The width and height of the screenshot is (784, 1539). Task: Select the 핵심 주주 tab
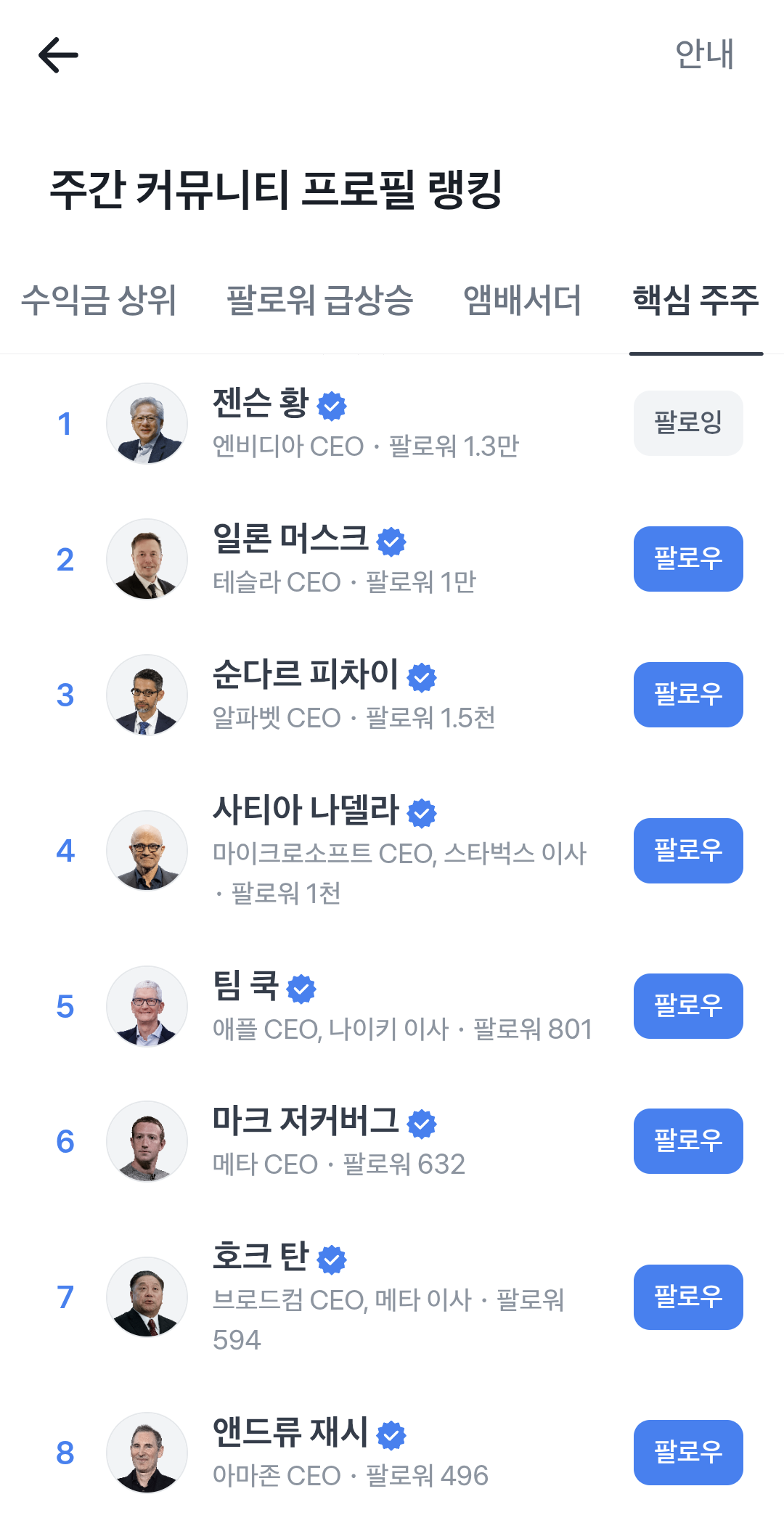point(695,301)
